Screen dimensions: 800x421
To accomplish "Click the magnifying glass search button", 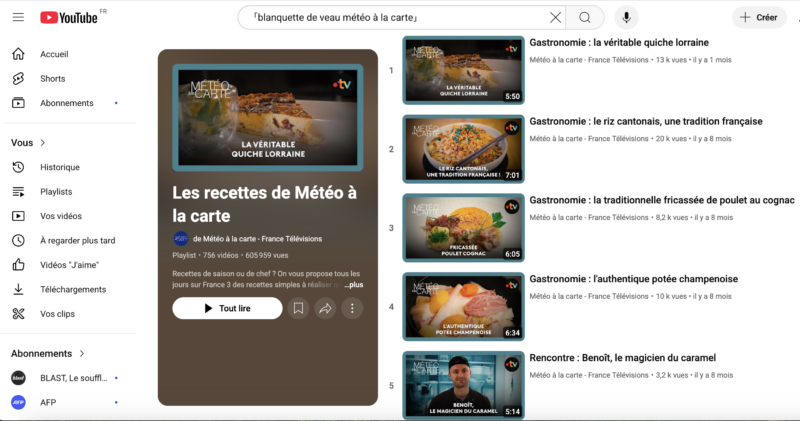I will tap(585, 18).
